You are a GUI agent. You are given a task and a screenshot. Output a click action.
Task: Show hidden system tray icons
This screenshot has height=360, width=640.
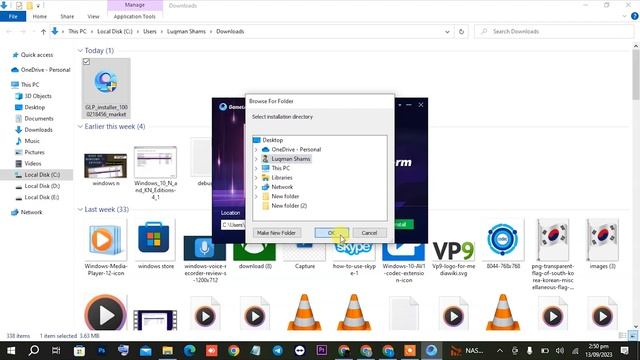click(x=500, y=351)
